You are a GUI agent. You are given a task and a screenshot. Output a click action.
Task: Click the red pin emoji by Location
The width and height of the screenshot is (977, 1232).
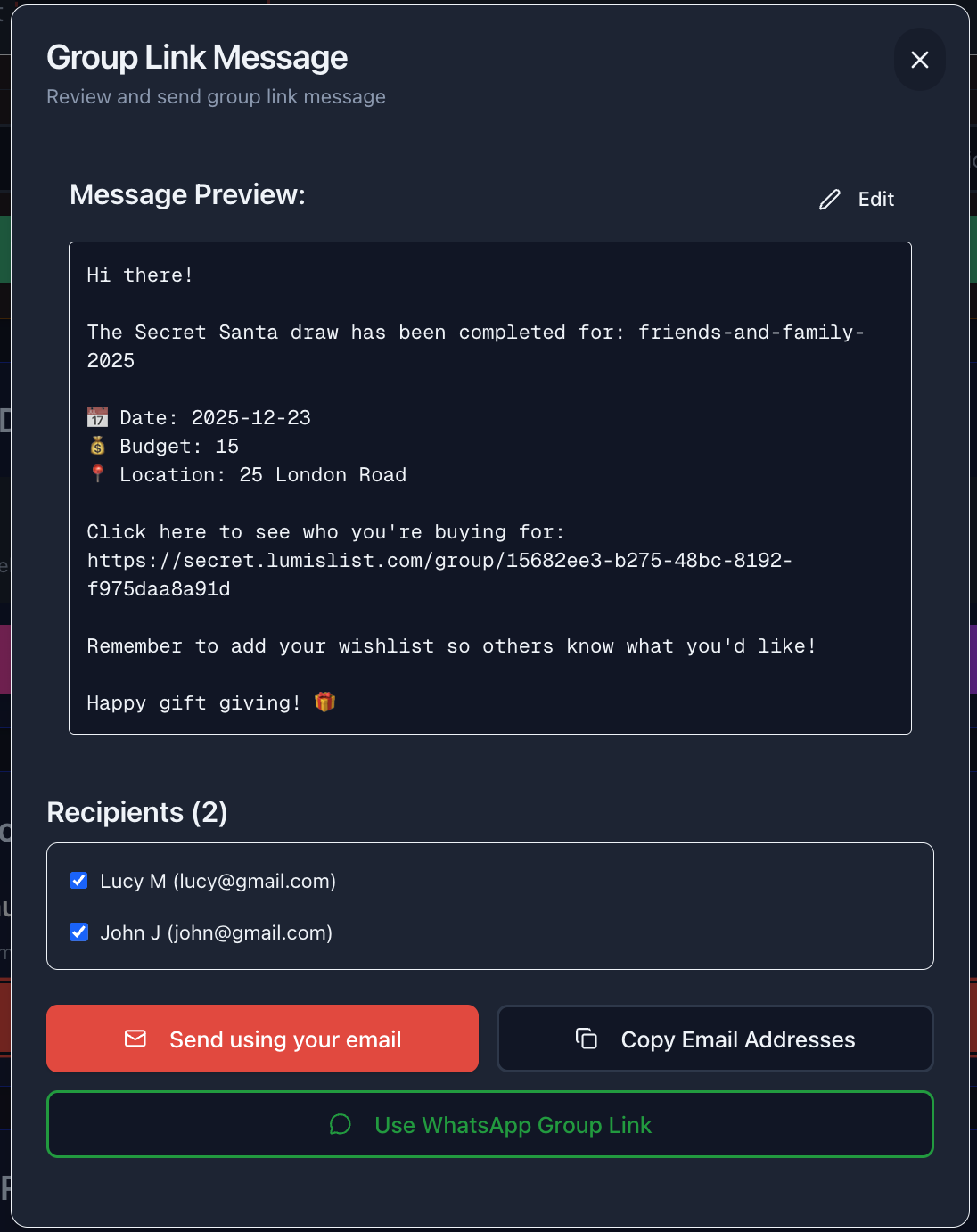97,473
